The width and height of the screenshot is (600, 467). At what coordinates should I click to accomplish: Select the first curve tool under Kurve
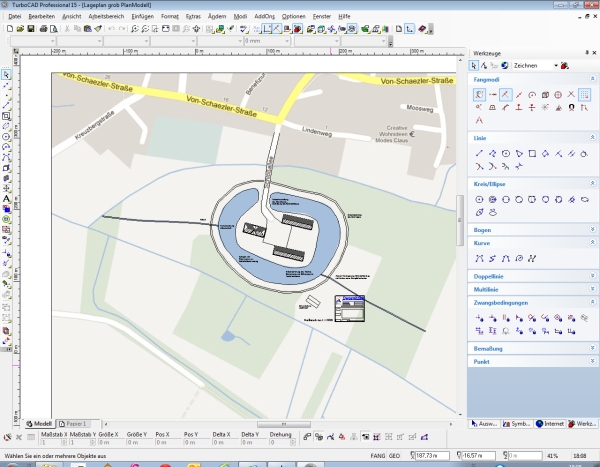point(480,258)
